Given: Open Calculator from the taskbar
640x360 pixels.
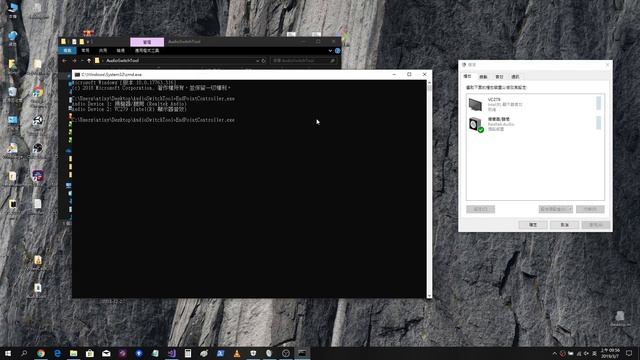Looking at the screenshot, I should (x=188, y=353).
